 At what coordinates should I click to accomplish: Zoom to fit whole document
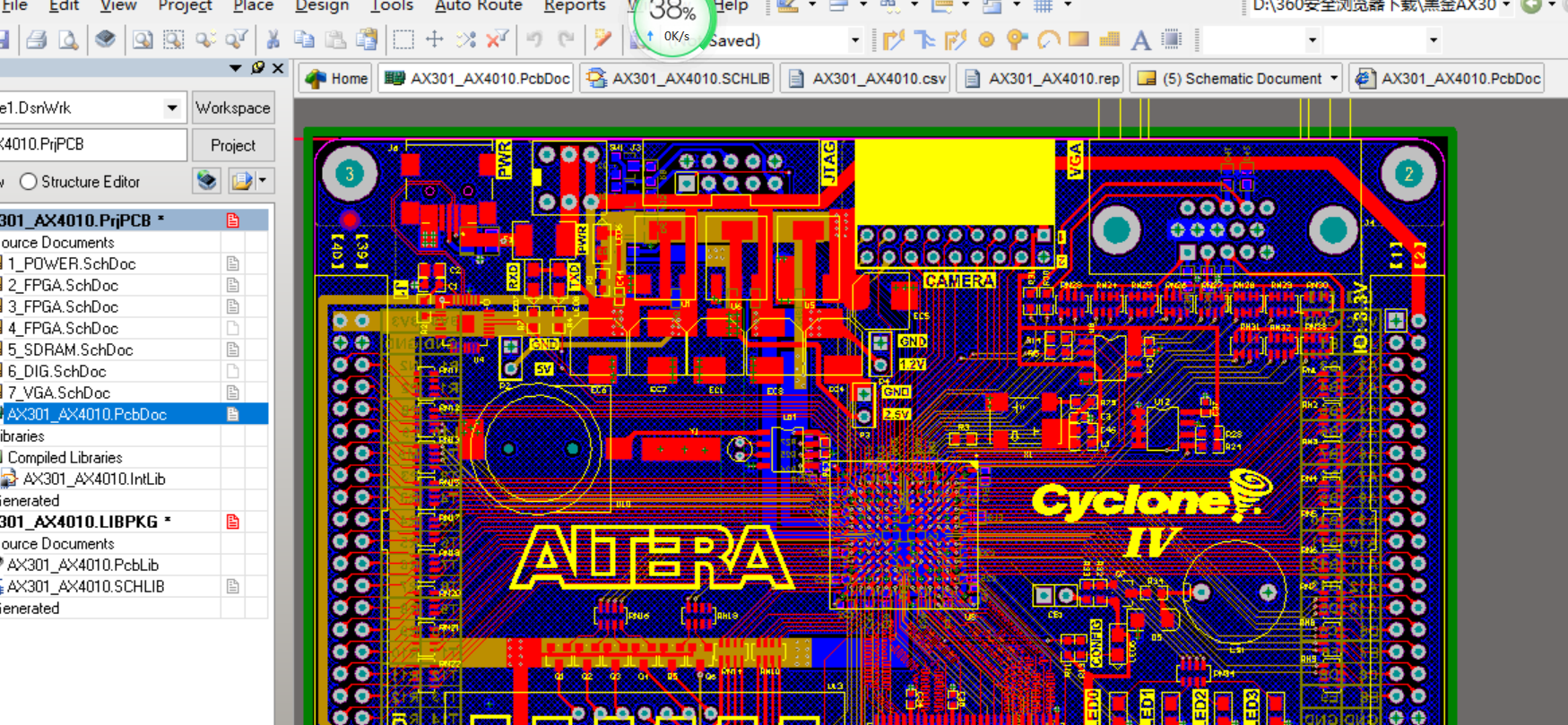click(x=142, y=39)
